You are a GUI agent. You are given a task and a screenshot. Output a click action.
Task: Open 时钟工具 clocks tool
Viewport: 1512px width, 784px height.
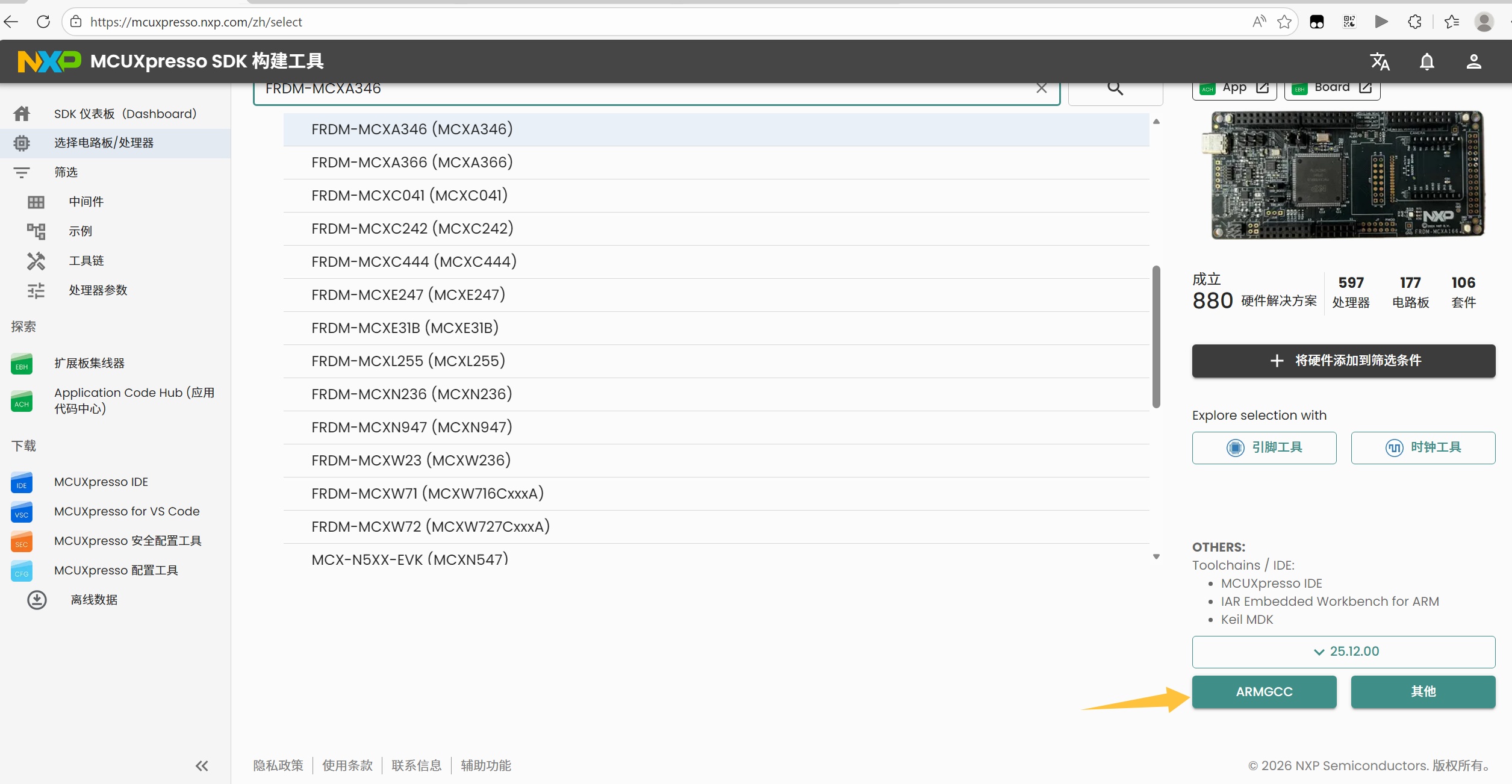tap(1423, 448)
